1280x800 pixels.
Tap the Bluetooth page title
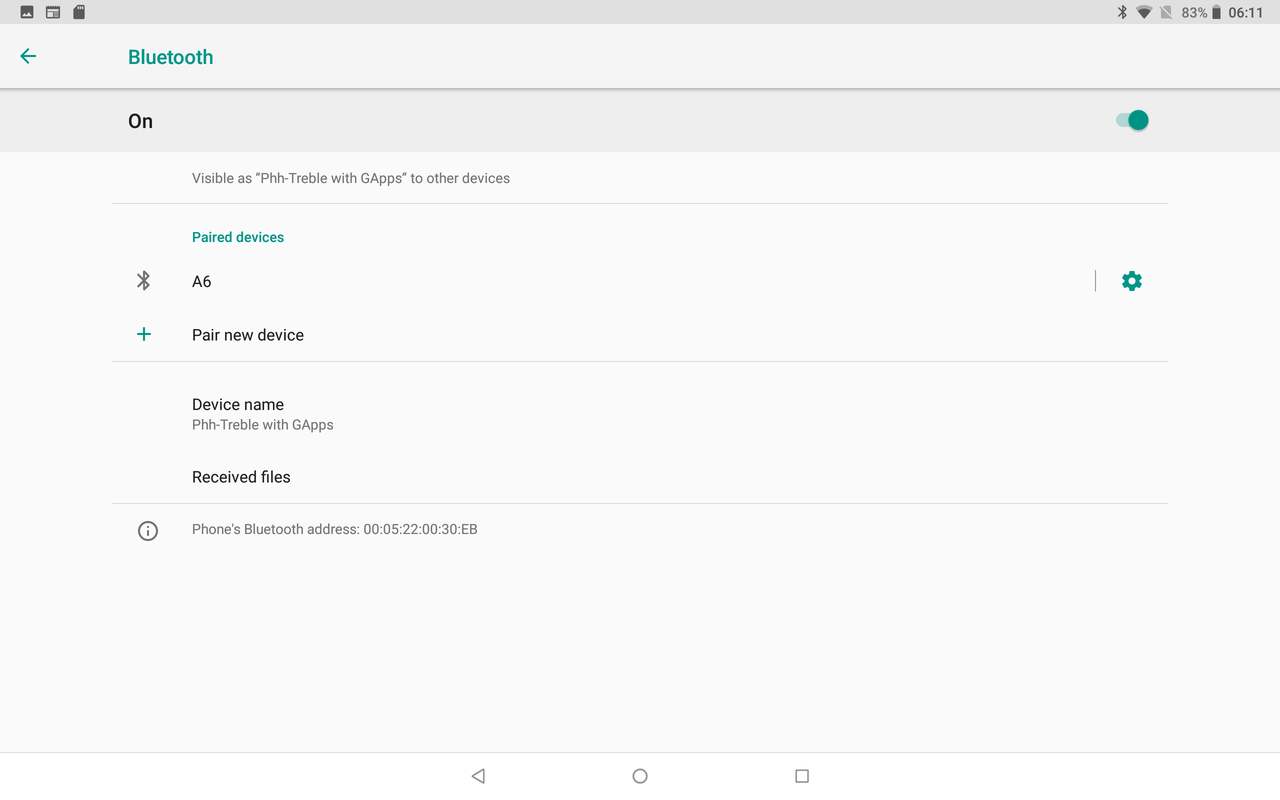[170, 57]
